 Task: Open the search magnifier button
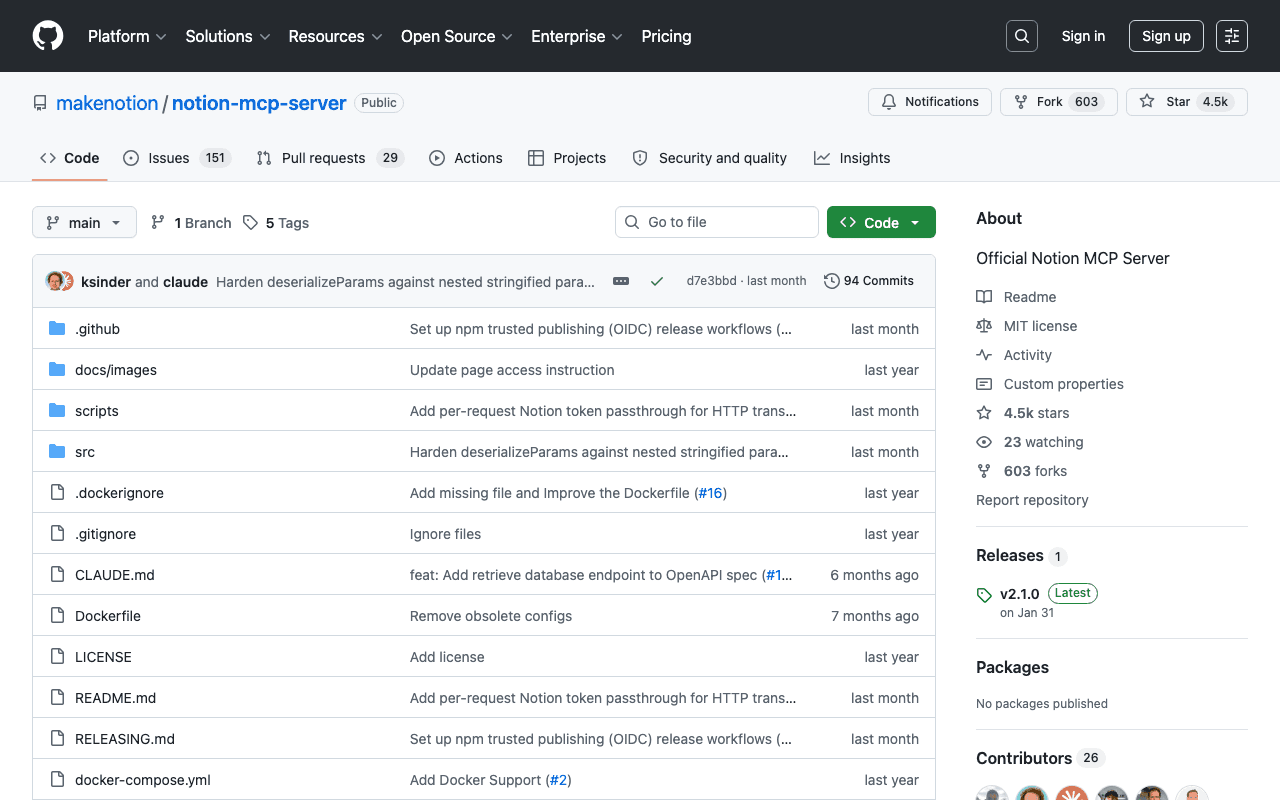click(x=1022, y=36)
